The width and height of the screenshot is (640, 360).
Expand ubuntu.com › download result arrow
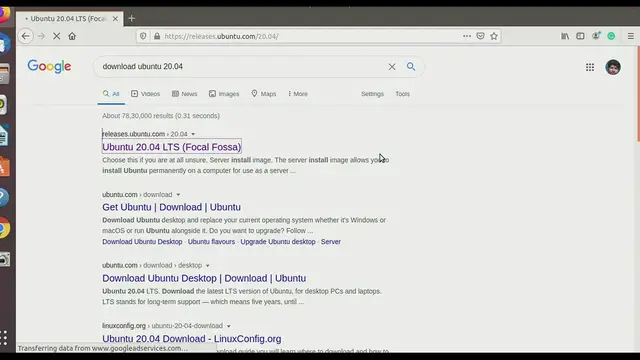point(178,195)
